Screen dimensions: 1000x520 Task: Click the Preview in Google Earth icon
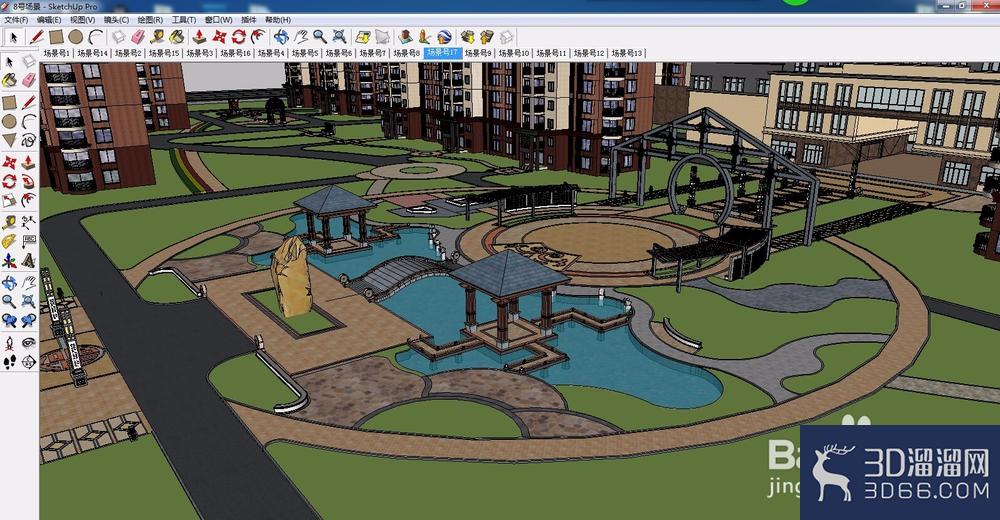445,36
